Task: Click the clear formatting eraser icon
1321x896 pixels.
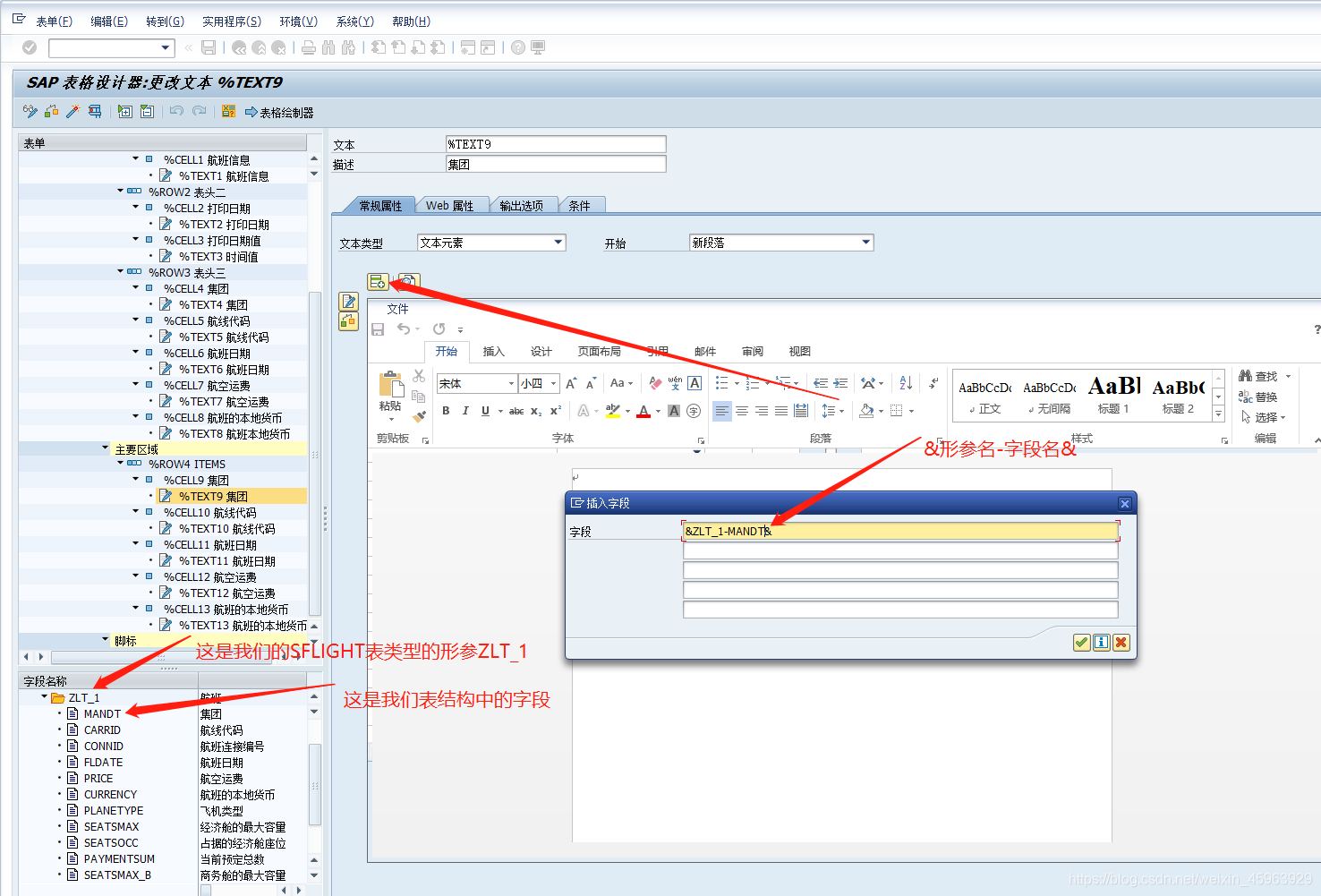Action: (655, 383)
